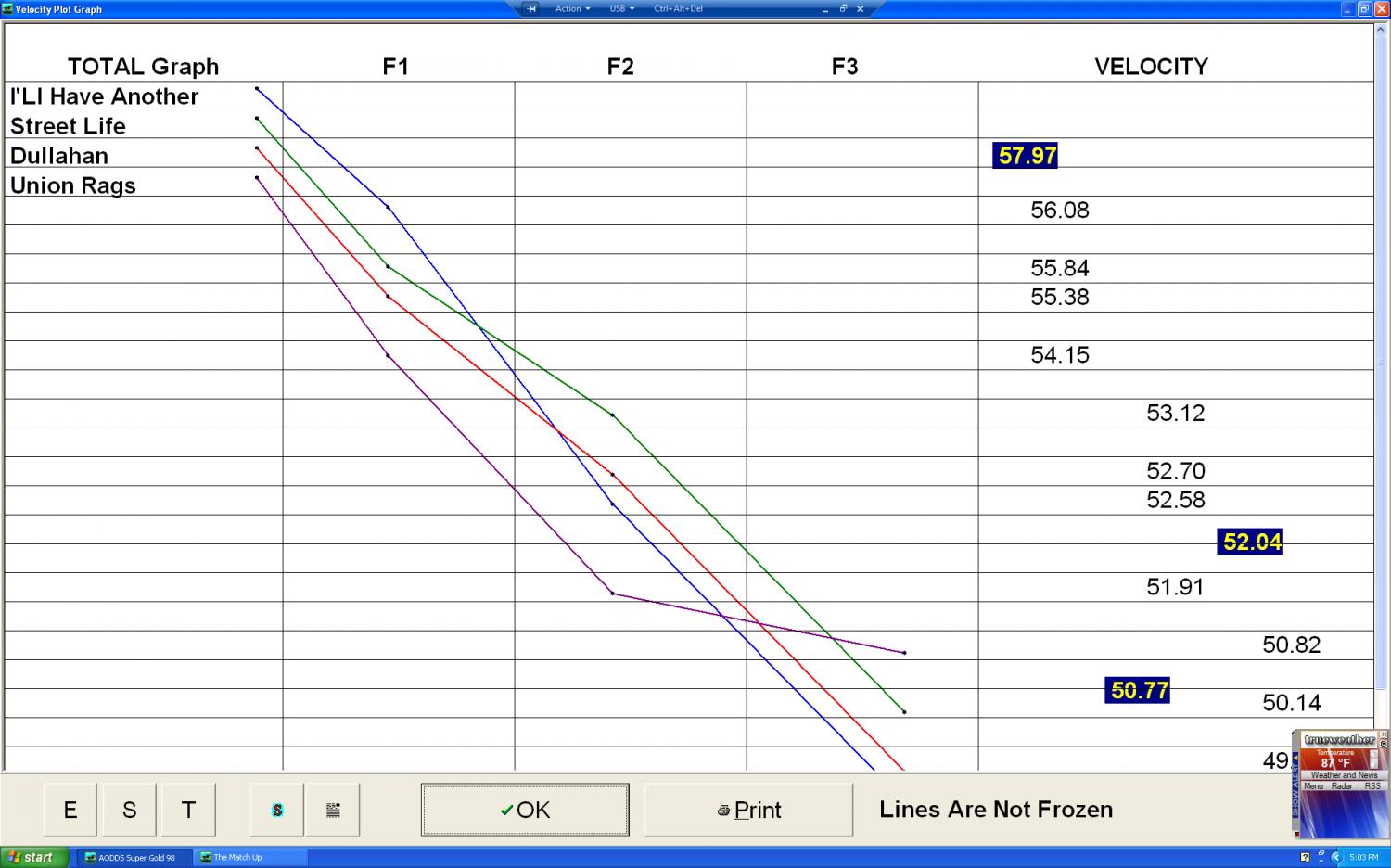This screenshot has height=868, width=1391.
Task: Open Menu in the trueweather widget
Action: pos(1313,785)
